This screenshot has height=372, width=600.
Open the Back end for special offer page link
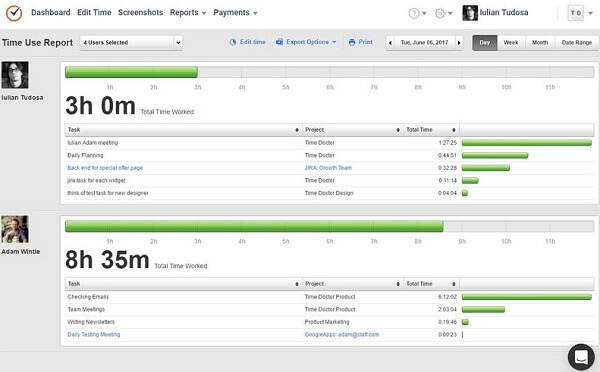[105, 168]
